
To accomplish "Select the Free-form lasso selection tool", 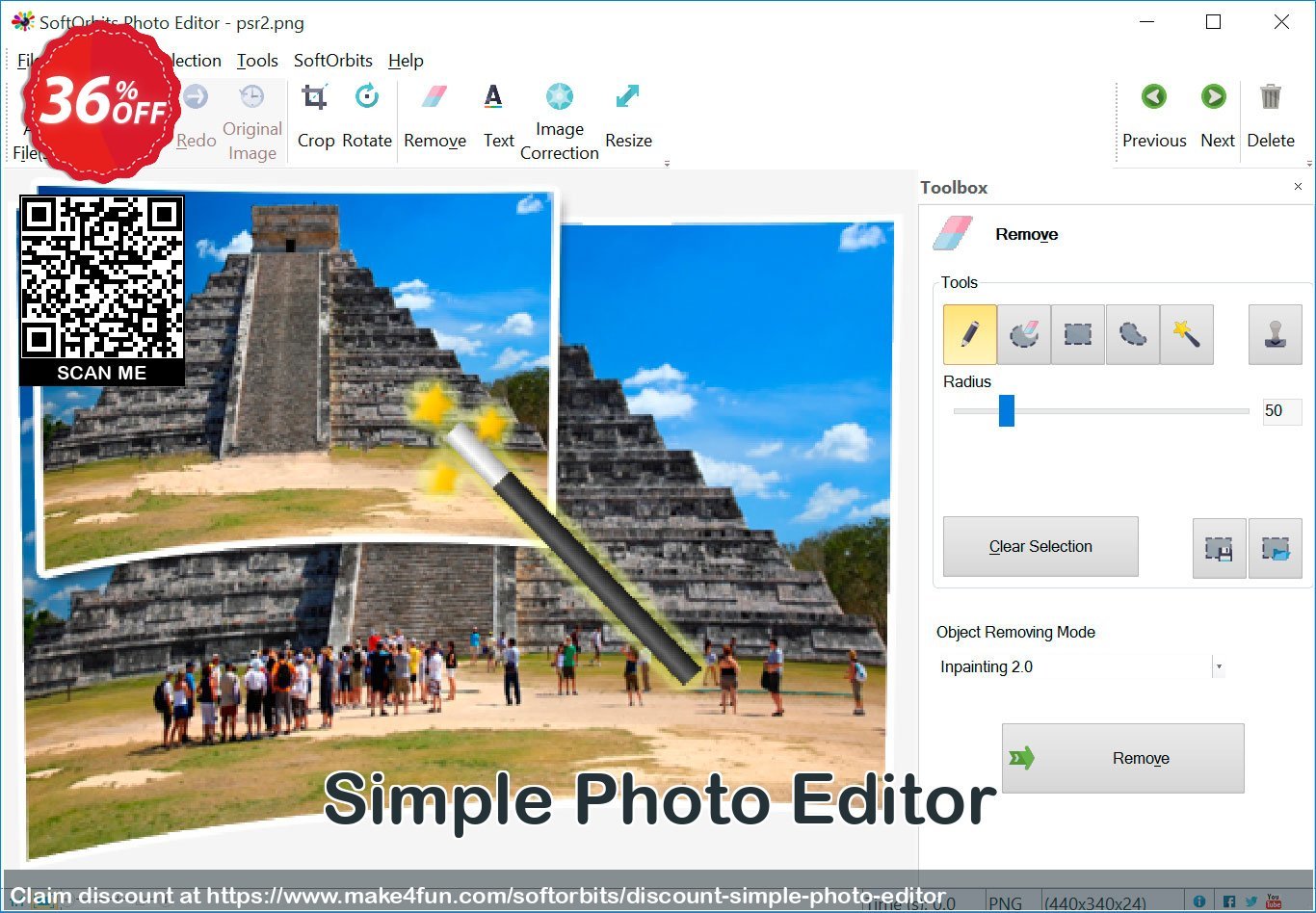I will point(1132,334).
